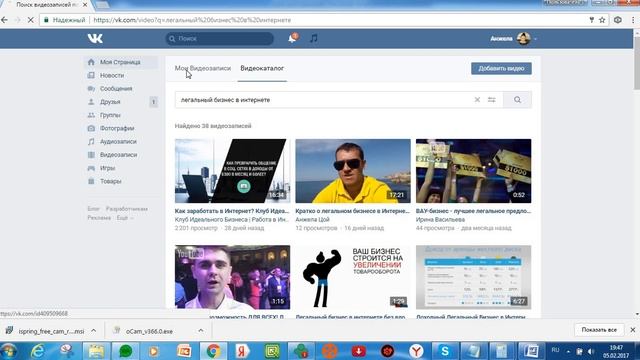Viewport: 640px width, 360px height.
Task: Open downloaded ispring_free_cam msi file
Action: (46, 331)
